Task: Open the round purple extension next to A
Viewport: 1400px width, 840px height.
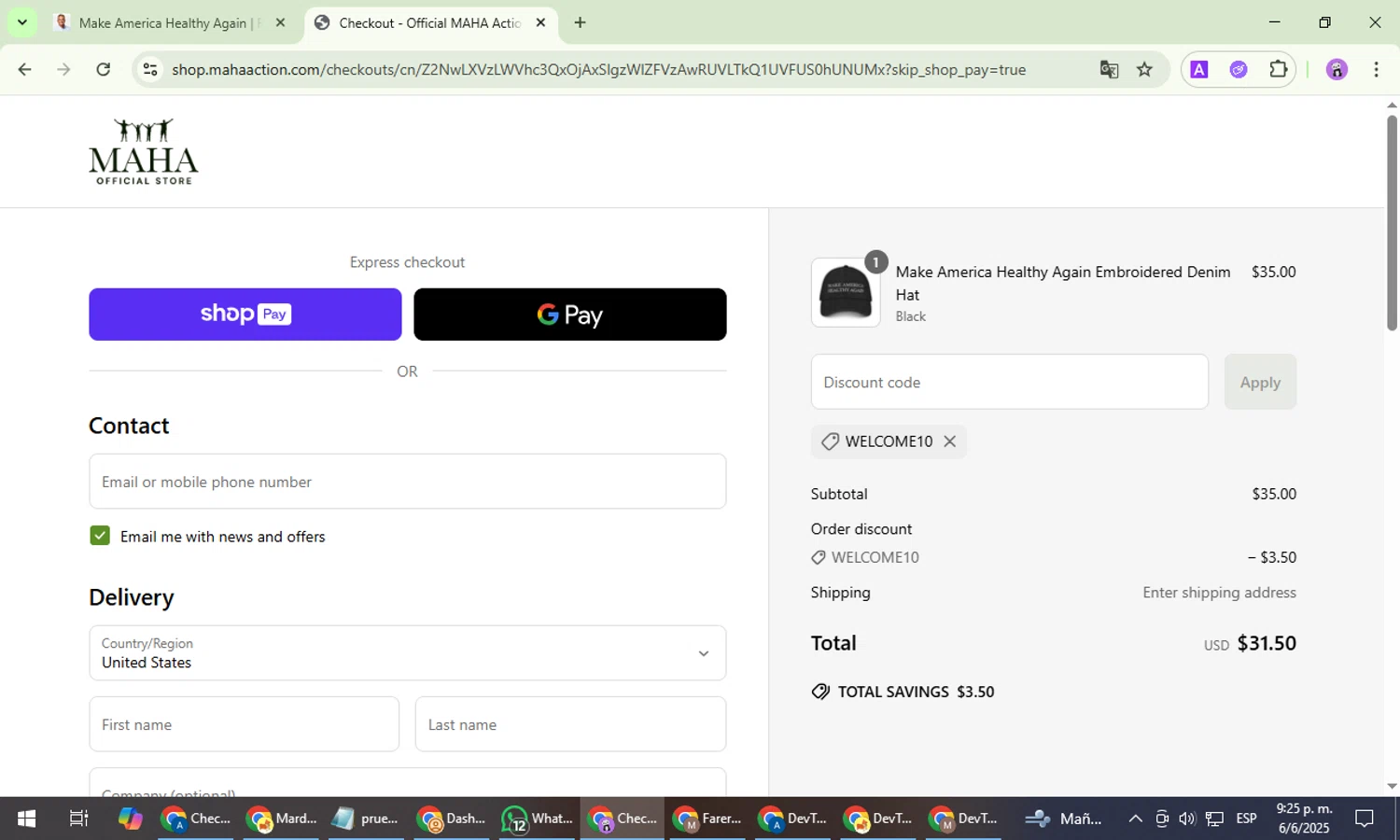Action: 1239,70
